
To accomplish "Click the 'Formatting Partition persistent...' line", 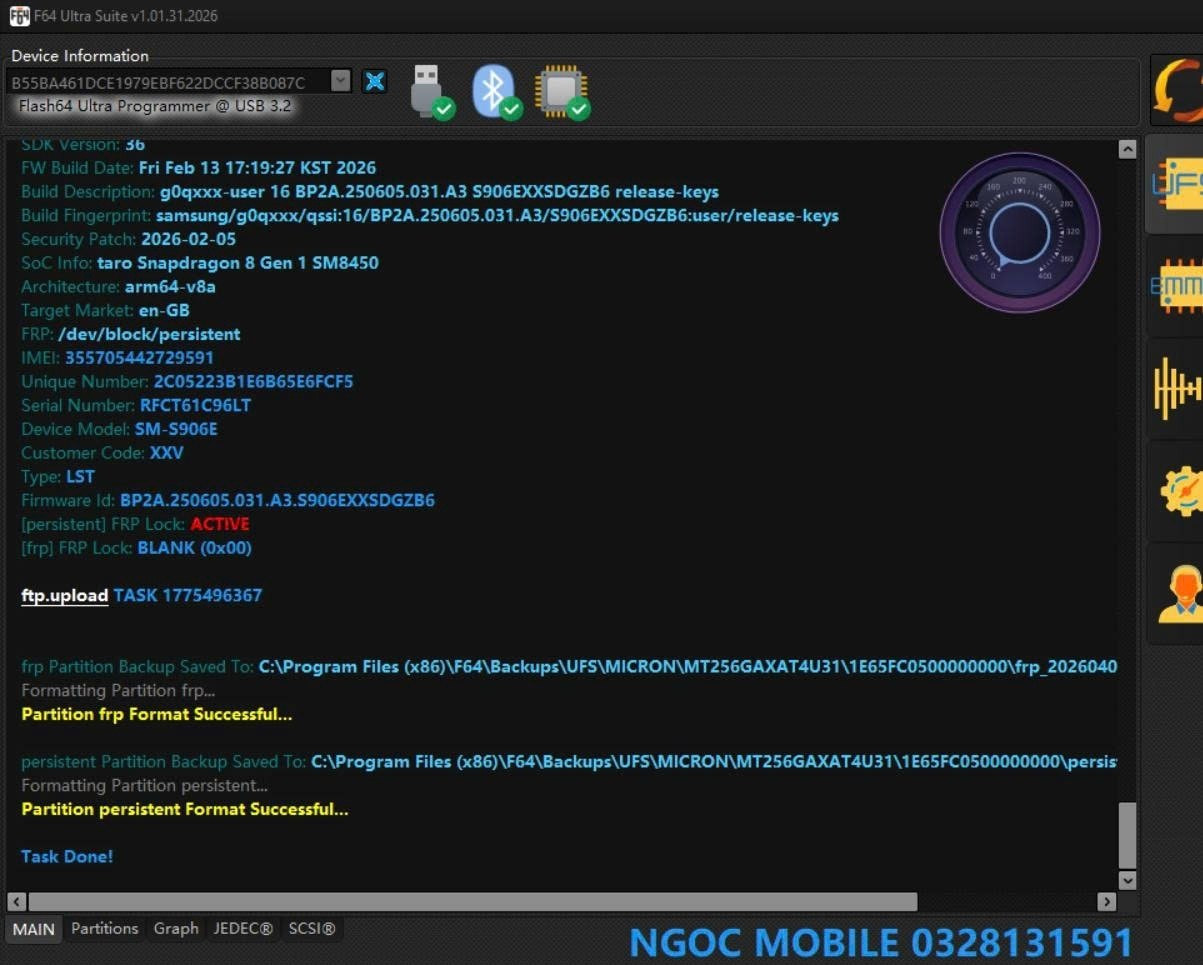I will [x=145, y=786].
